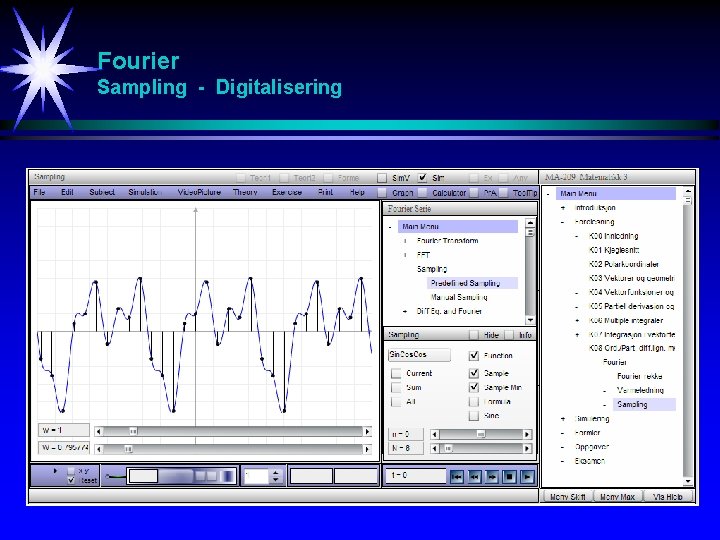The height and width of the screenshot is (540, 720).
Task: Open the VideoPicture menu
Action: [x=199, y=192]
